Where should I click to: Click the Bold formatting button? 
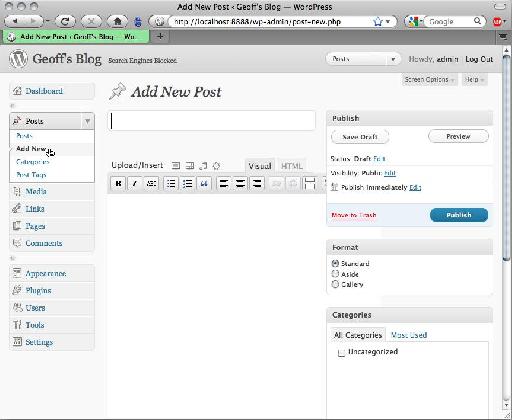tap(118, 183)
